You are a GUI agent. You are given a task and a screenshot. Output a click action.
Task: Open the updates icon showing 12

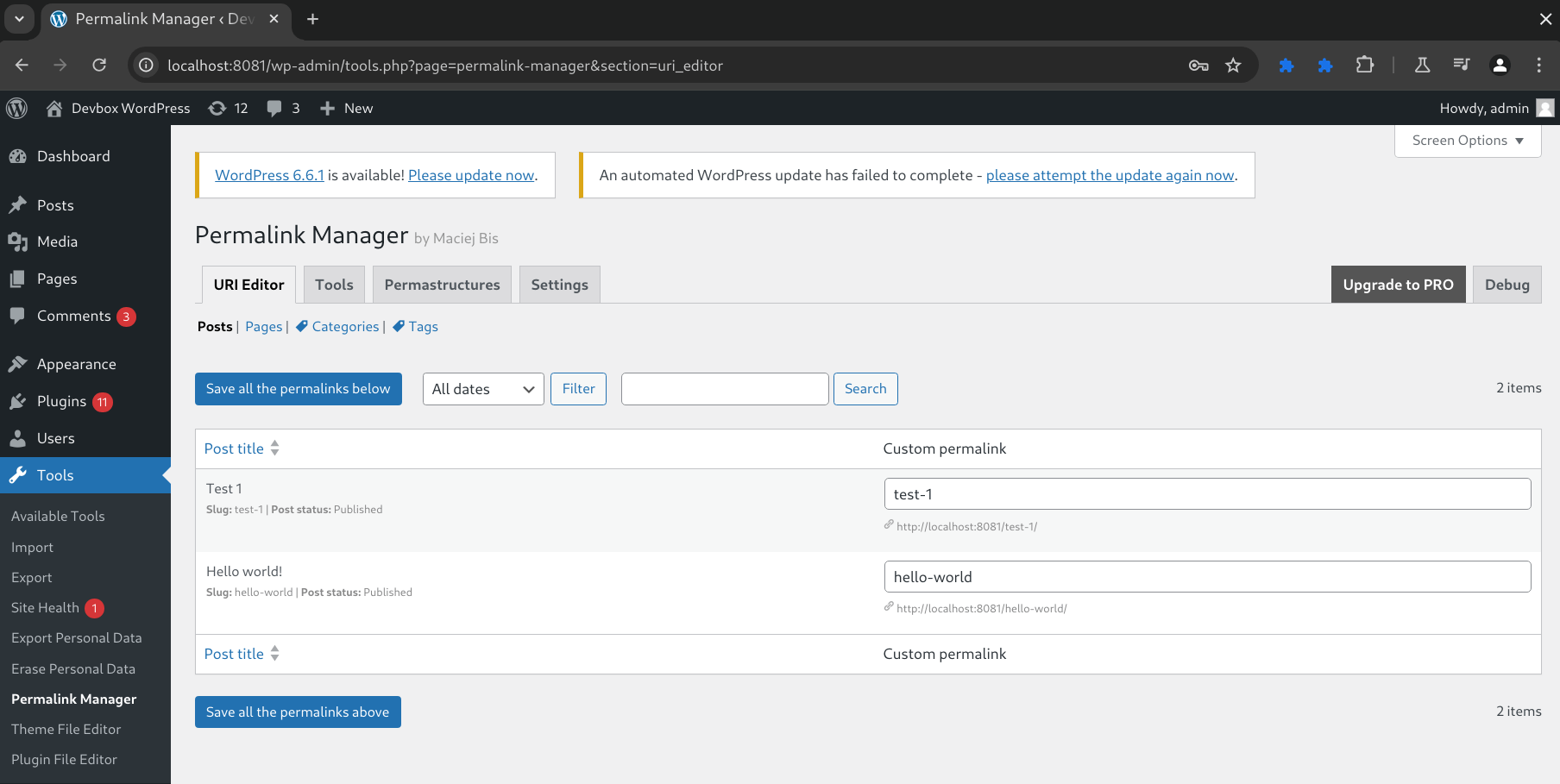tap(229, 108)
